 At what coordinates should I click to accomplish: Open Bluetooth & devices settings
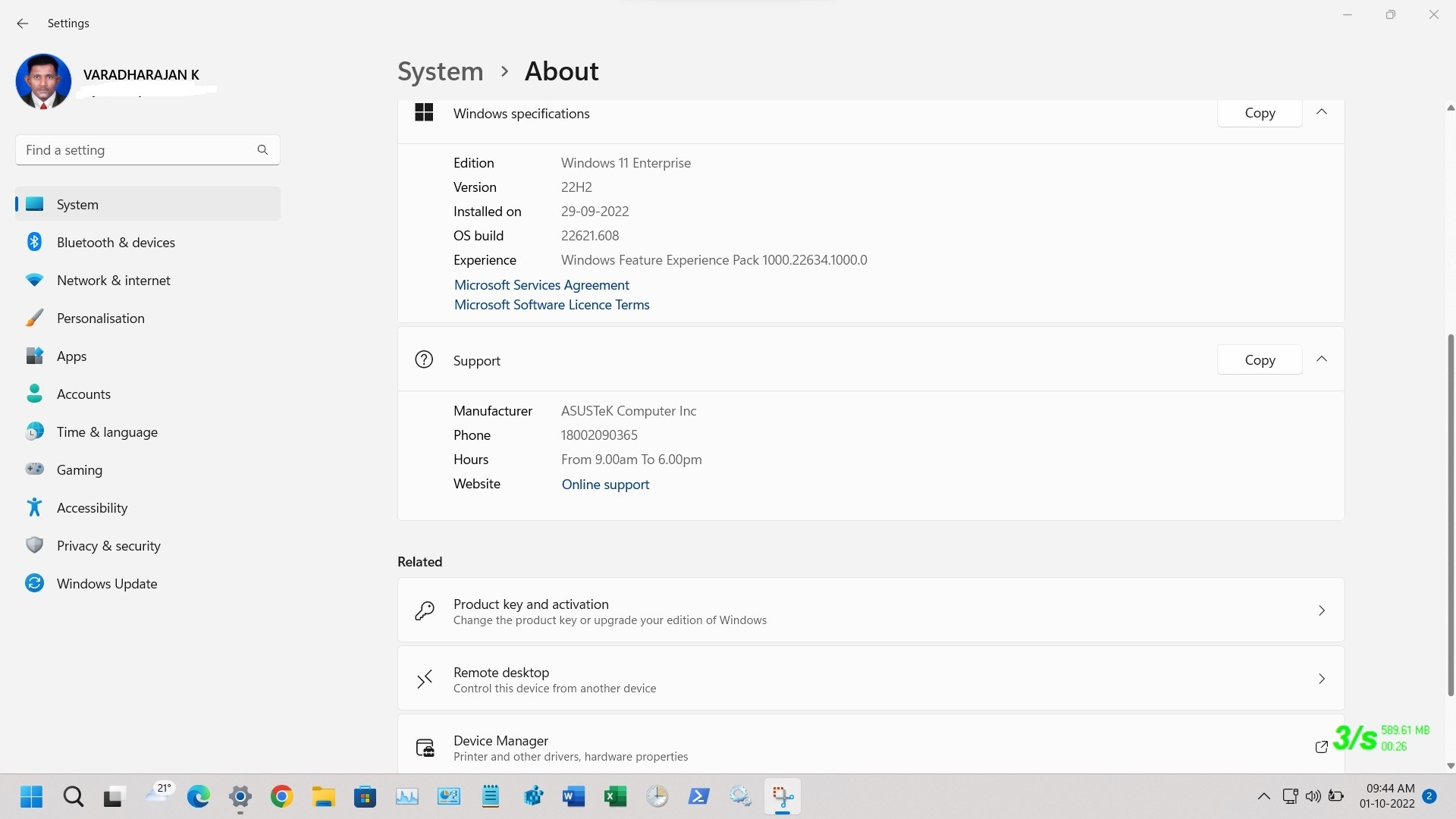[x=115, y=242]
